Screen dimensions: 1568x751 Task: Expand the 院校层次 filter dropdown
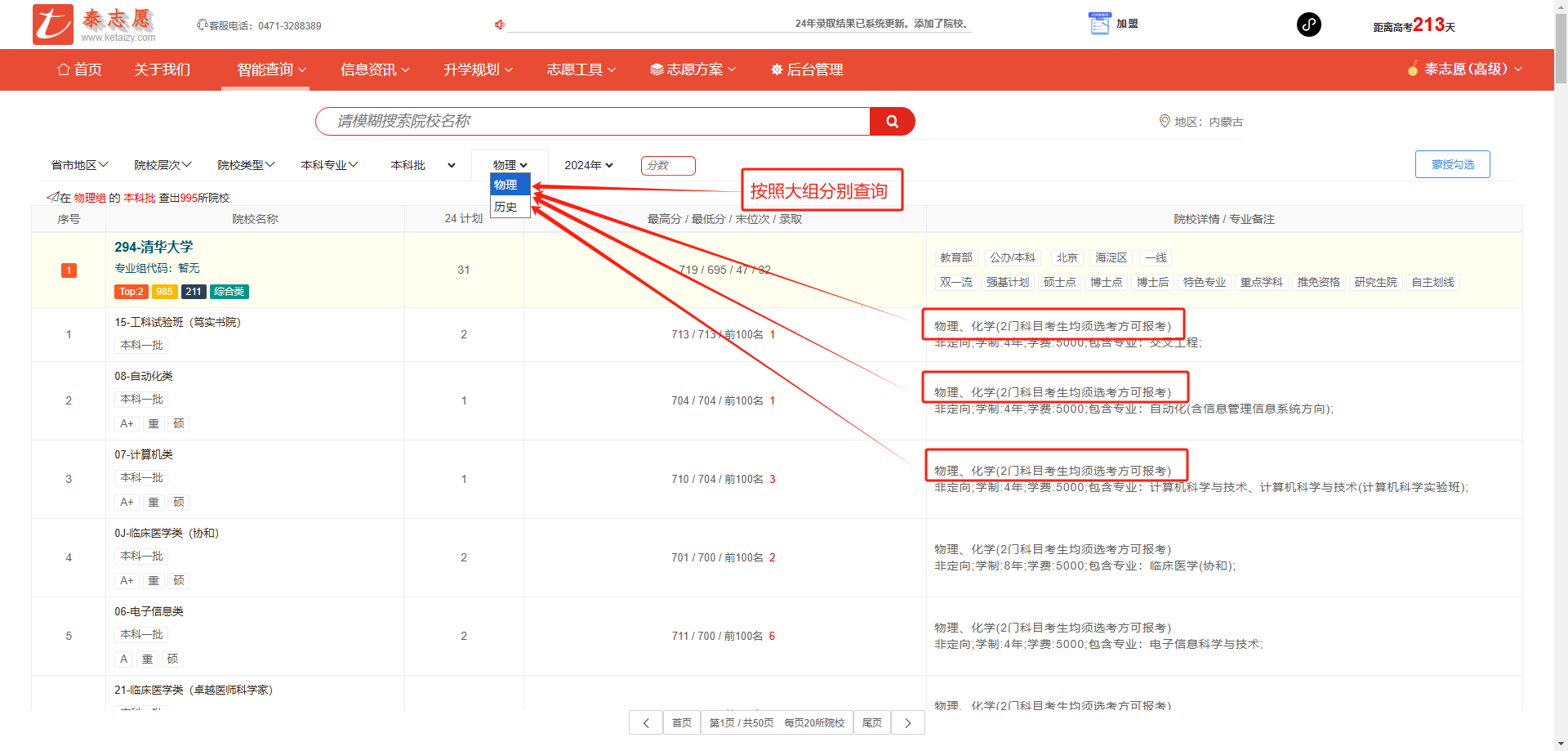click(x=163, y=165)
